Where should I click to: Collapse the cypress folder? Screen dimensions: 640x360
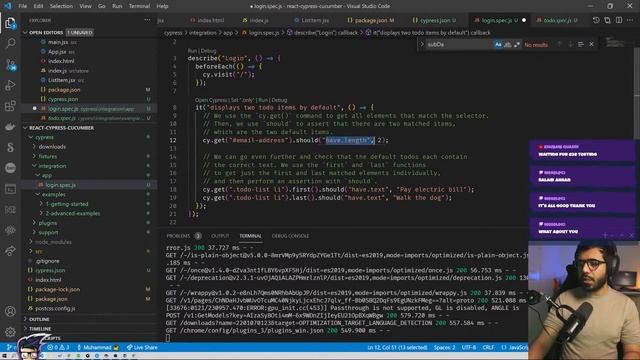pos(31,137)
